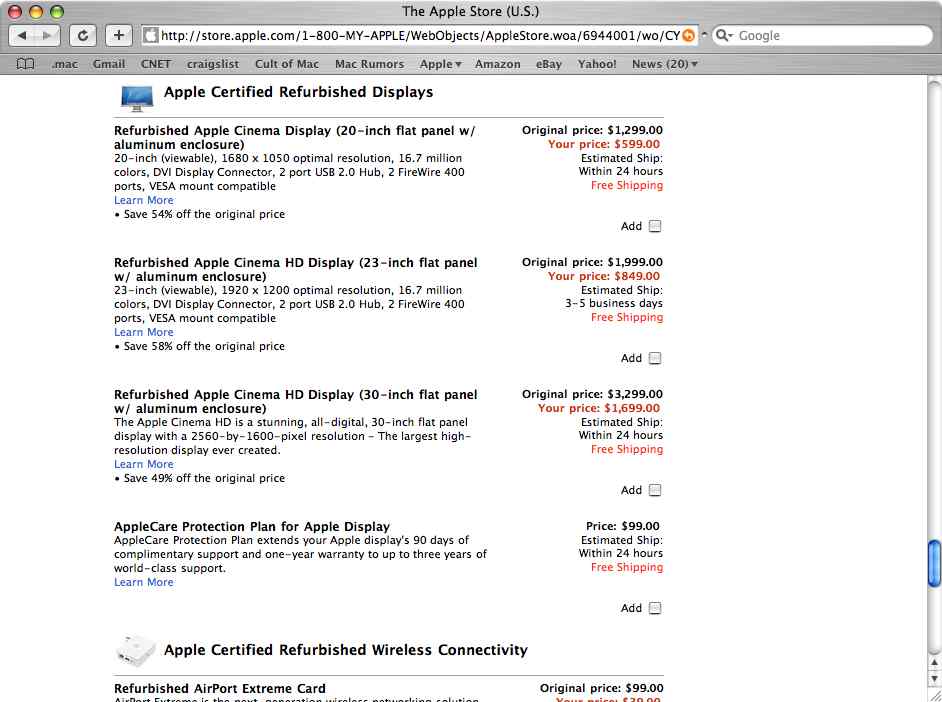Go forward with the Safari forward arrow

coord(47,35)
